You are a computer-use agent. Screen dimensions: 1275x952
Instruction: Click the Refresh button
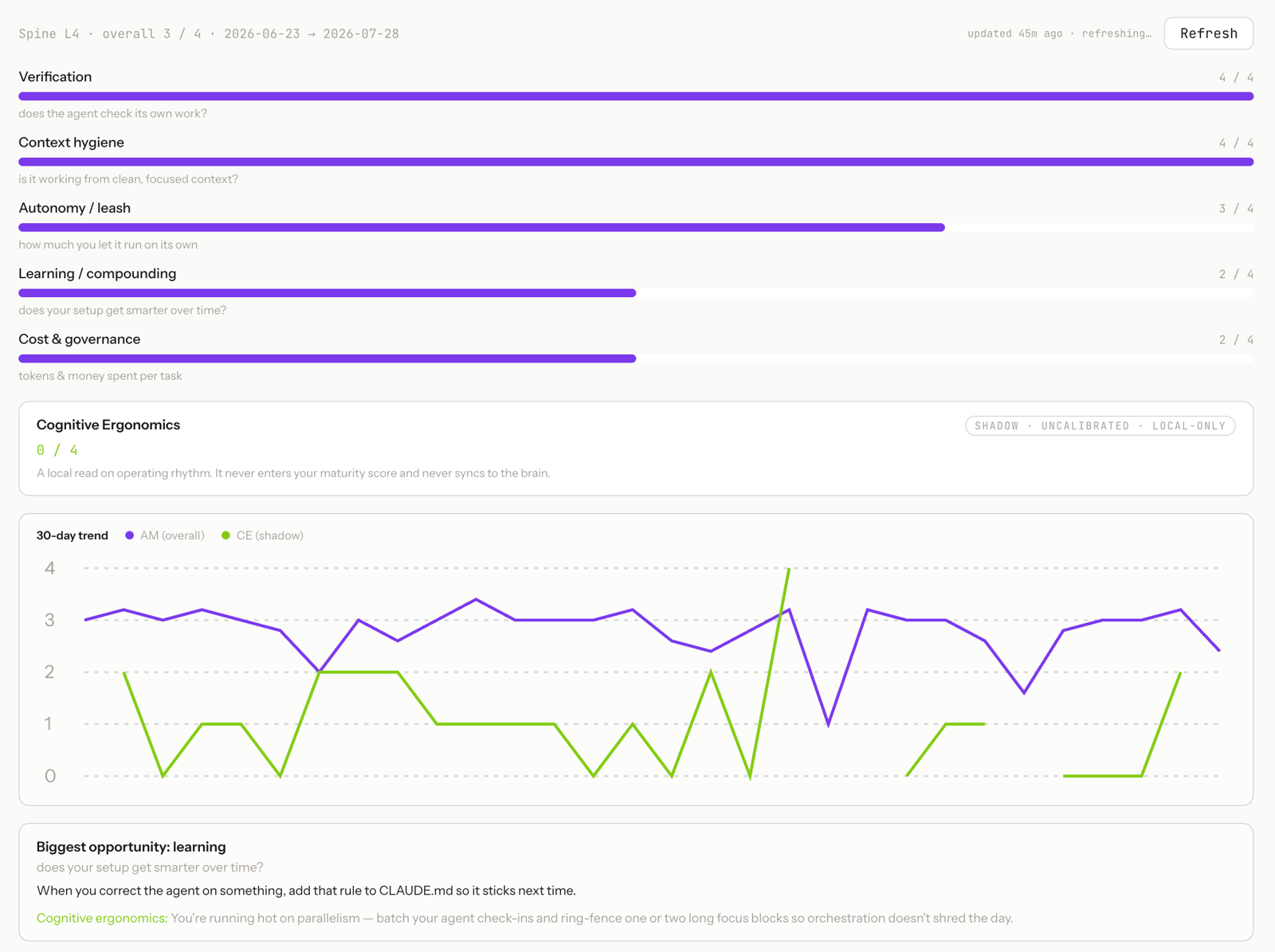tap(1208, 33)
